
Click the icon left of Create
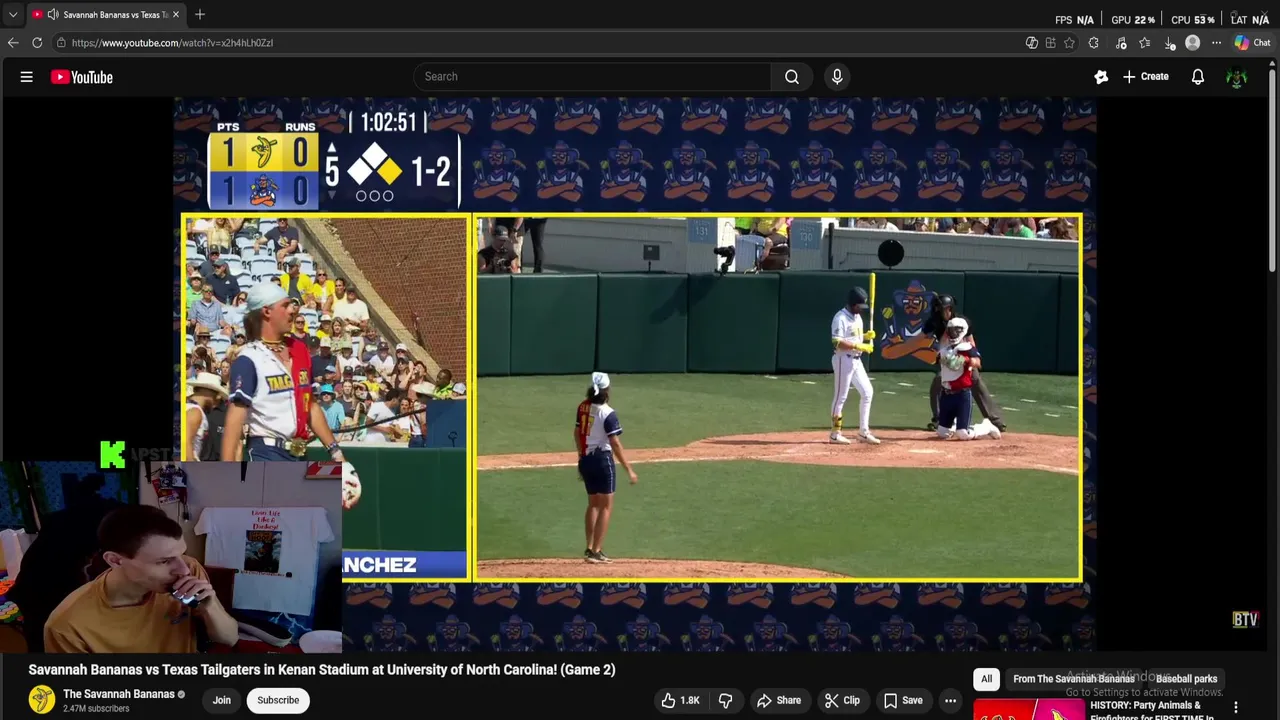point(1101,77)
